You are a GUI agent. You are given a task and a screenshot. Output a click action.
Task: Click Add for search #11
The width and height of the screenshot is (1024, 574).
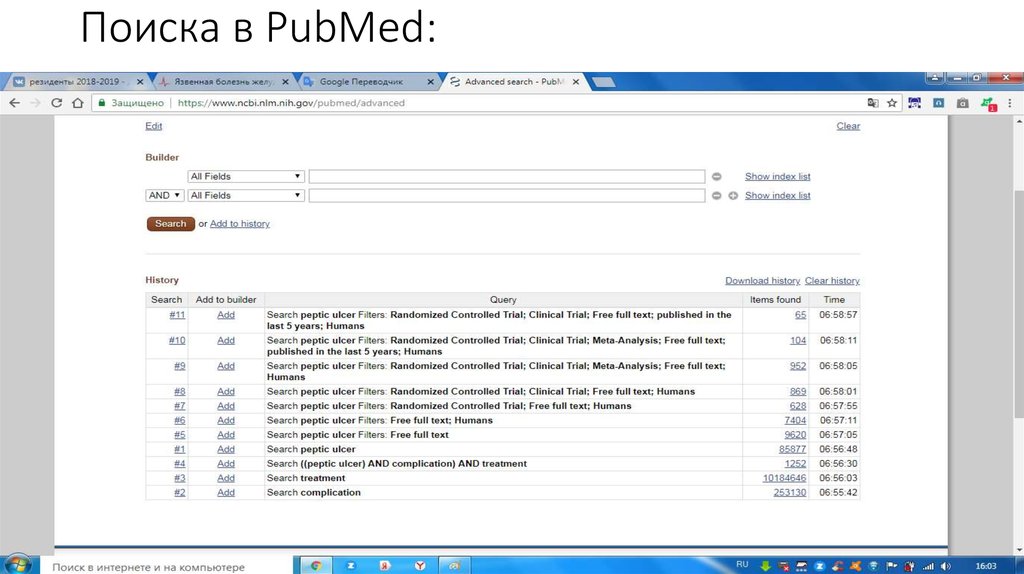point(226,315)
